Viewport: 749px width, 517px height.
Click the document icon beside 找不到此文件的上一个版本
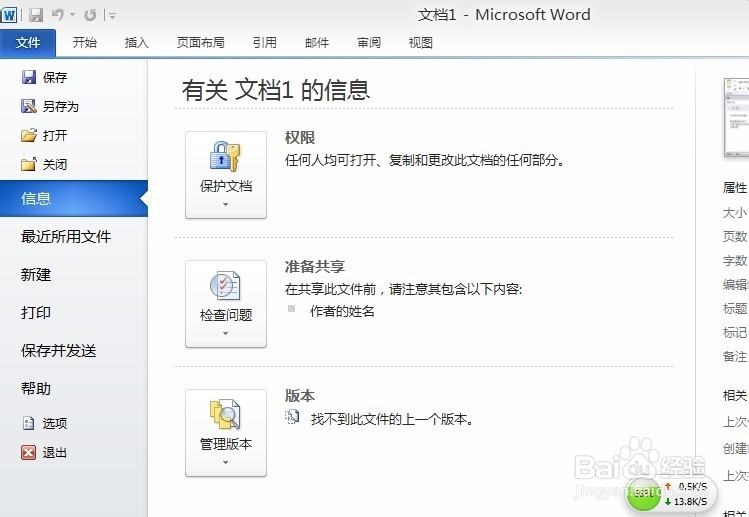pyautogui.click(x=292, y=417)
